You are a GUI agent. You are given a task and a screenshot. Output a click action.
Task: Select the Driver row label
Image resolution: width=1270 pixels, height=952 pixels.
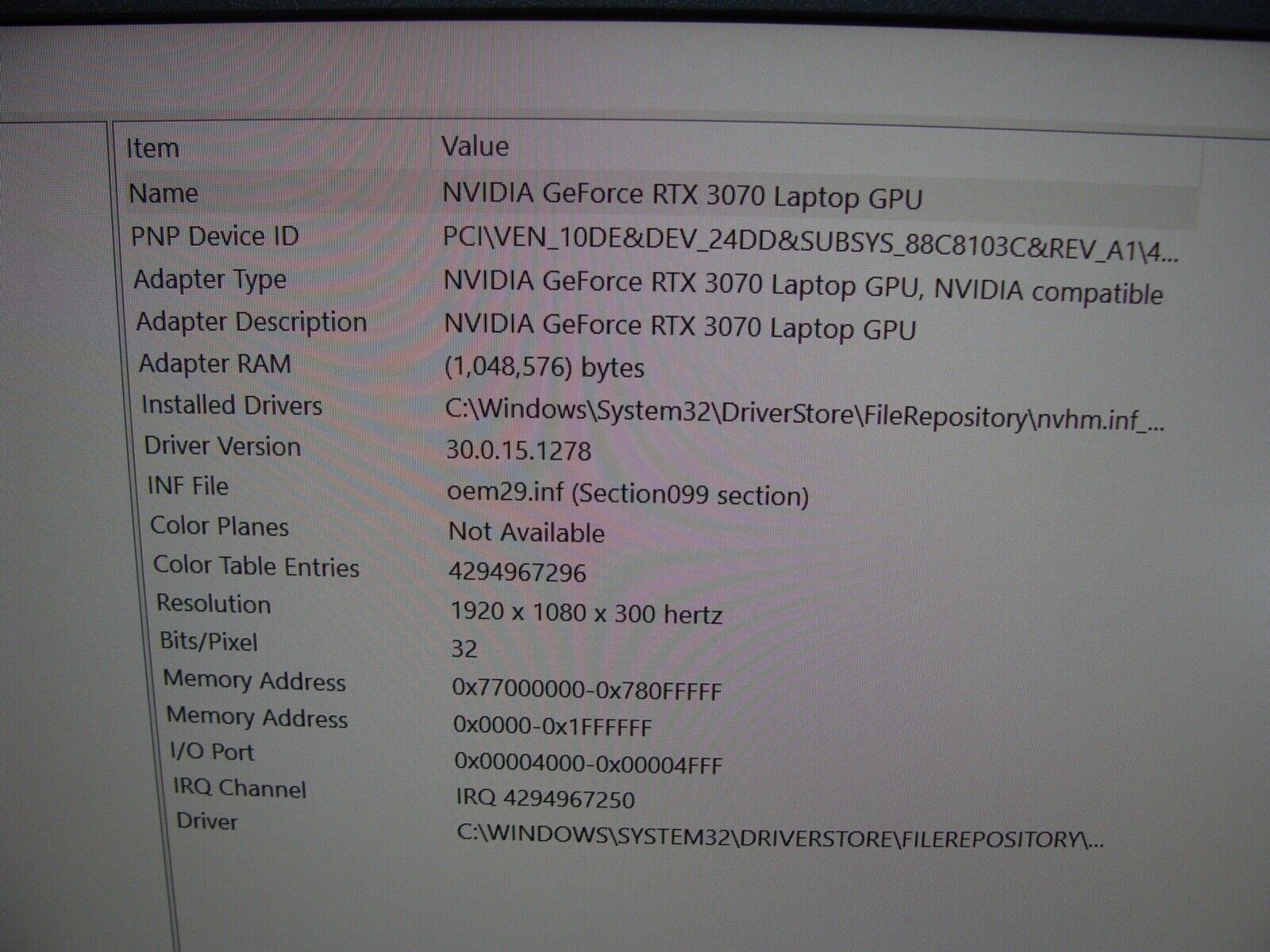207,821
